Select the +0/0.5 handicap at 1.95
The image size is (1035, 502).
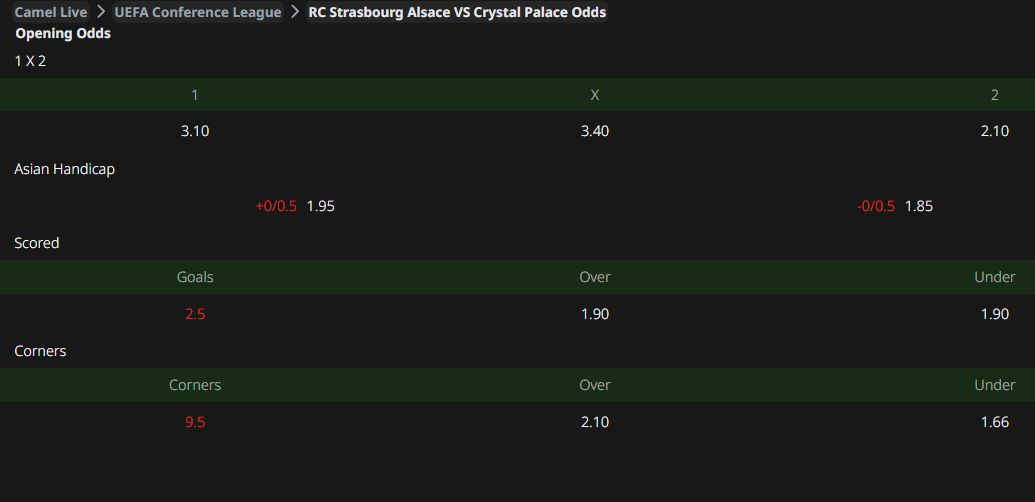tap(320, 206)
